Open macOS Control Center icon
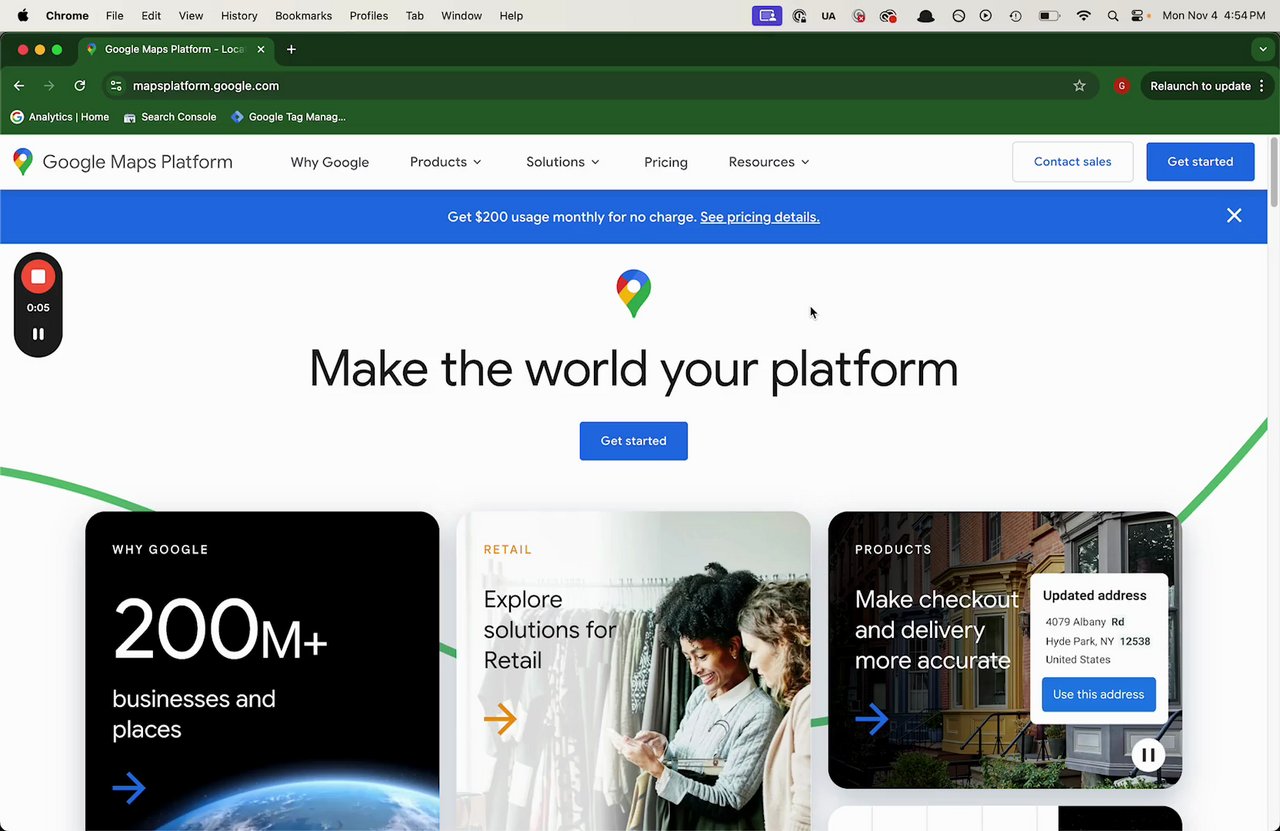The height and width of the screenshot is (831, 1280). tap(1139, 16)
